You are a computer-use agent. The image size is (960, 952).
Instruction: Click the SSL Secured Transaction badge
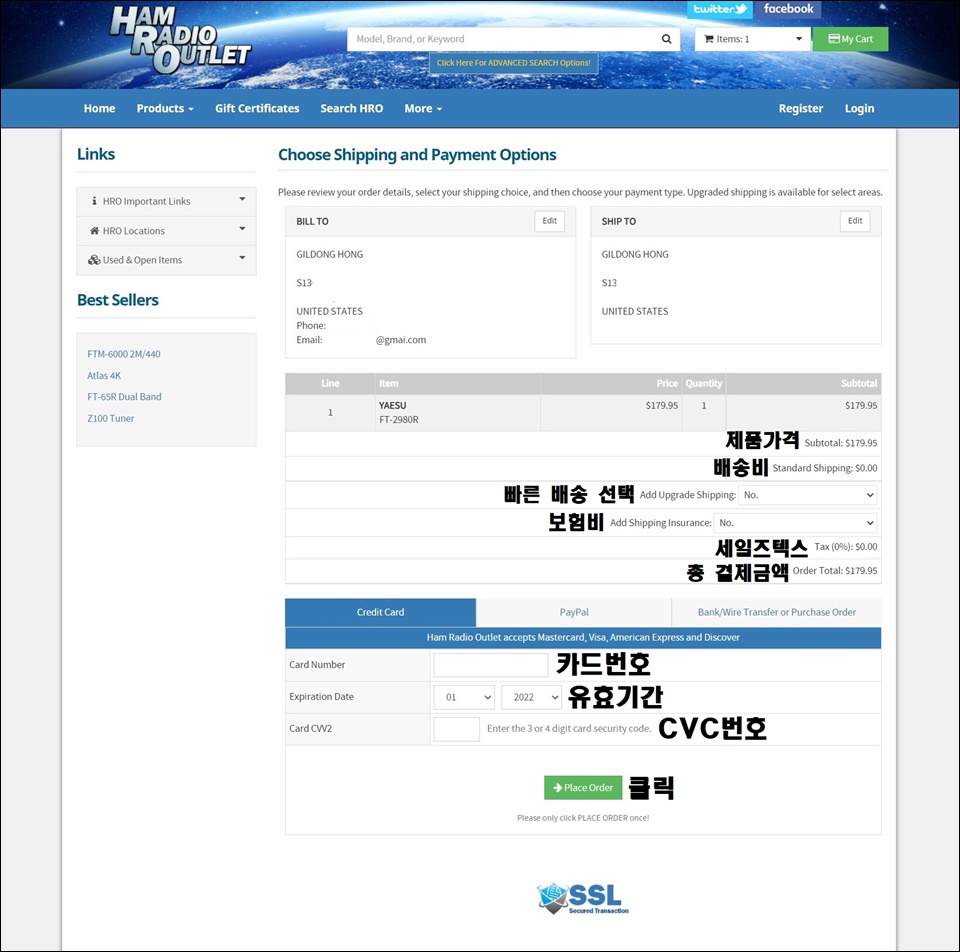tap(583, 899)
